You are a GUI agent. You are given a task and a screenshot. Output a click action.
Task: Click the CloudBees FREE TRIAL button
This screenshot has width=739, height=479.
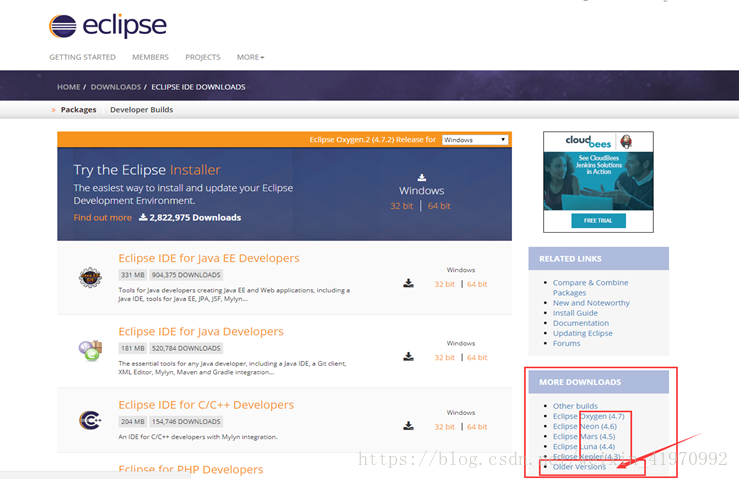point(599,221)
